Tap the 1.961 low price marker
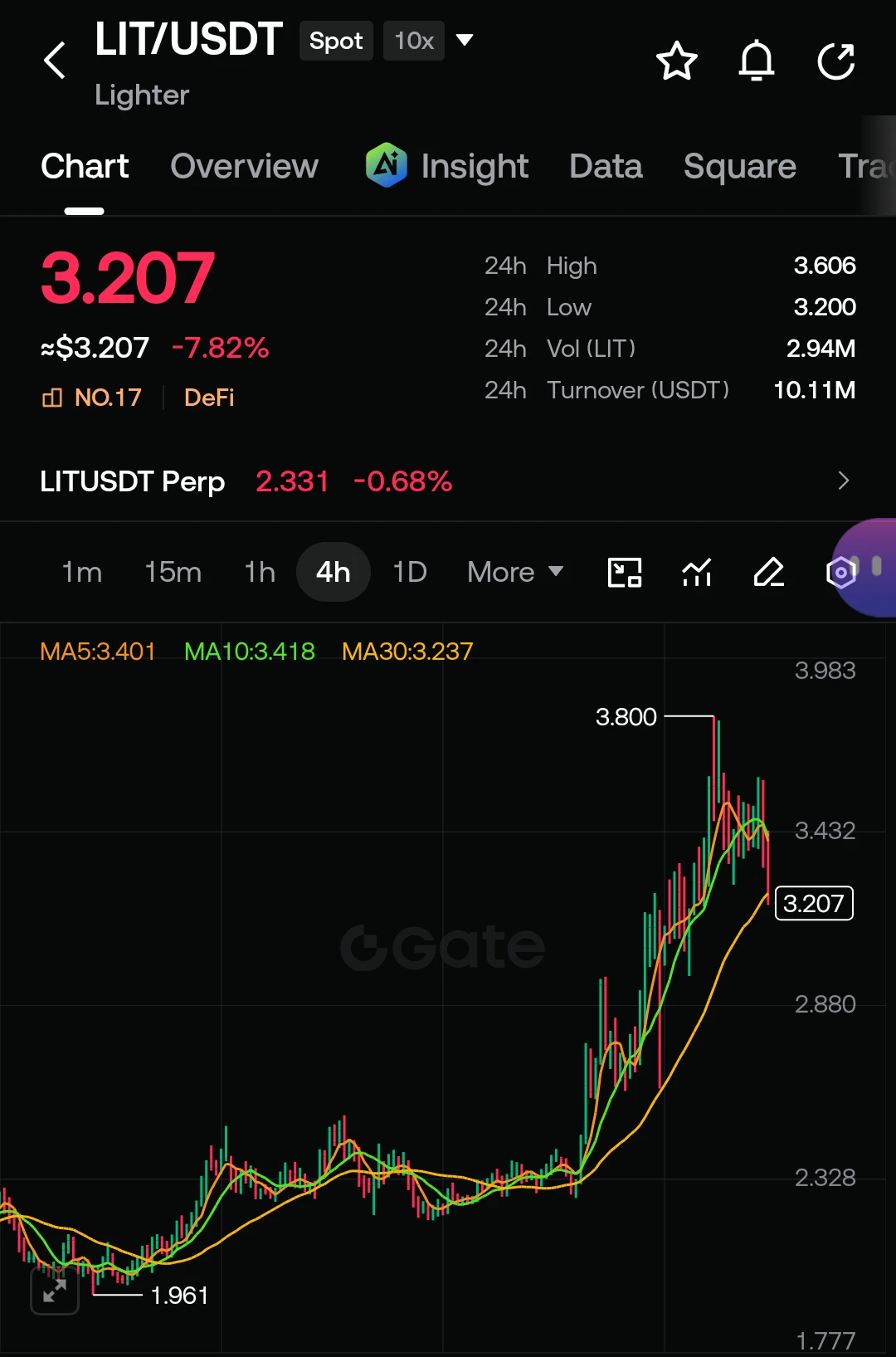Viewport: 896px width, 1357px height. click(x=179, y=1296)
